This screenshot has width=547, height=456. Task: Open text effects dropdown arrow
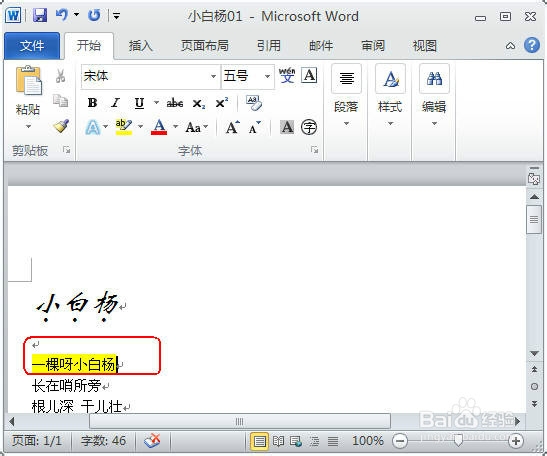(x=106, y=126)
